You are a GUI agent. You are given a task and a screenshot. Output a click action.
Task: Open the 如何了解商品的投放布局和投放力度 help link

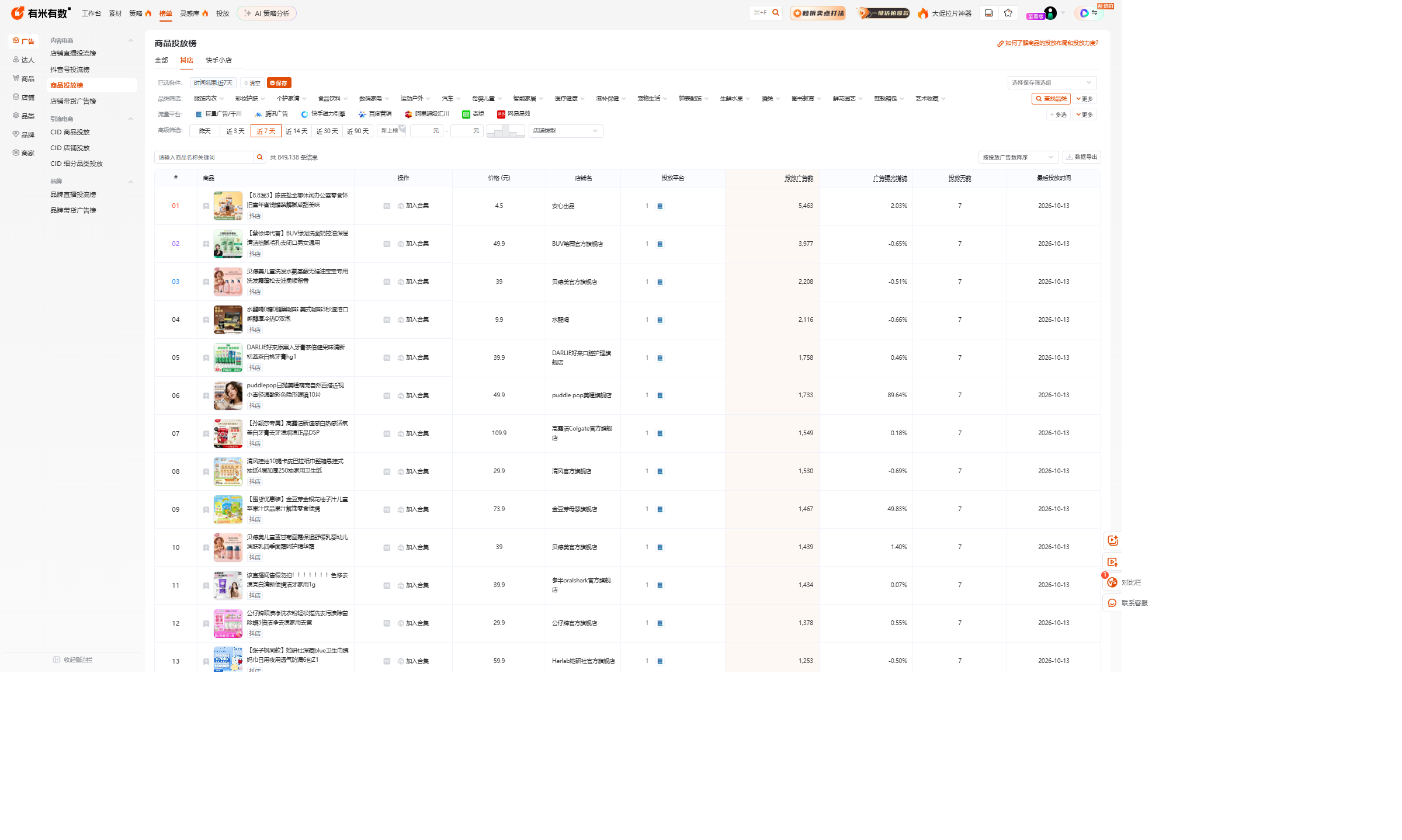1047,43
